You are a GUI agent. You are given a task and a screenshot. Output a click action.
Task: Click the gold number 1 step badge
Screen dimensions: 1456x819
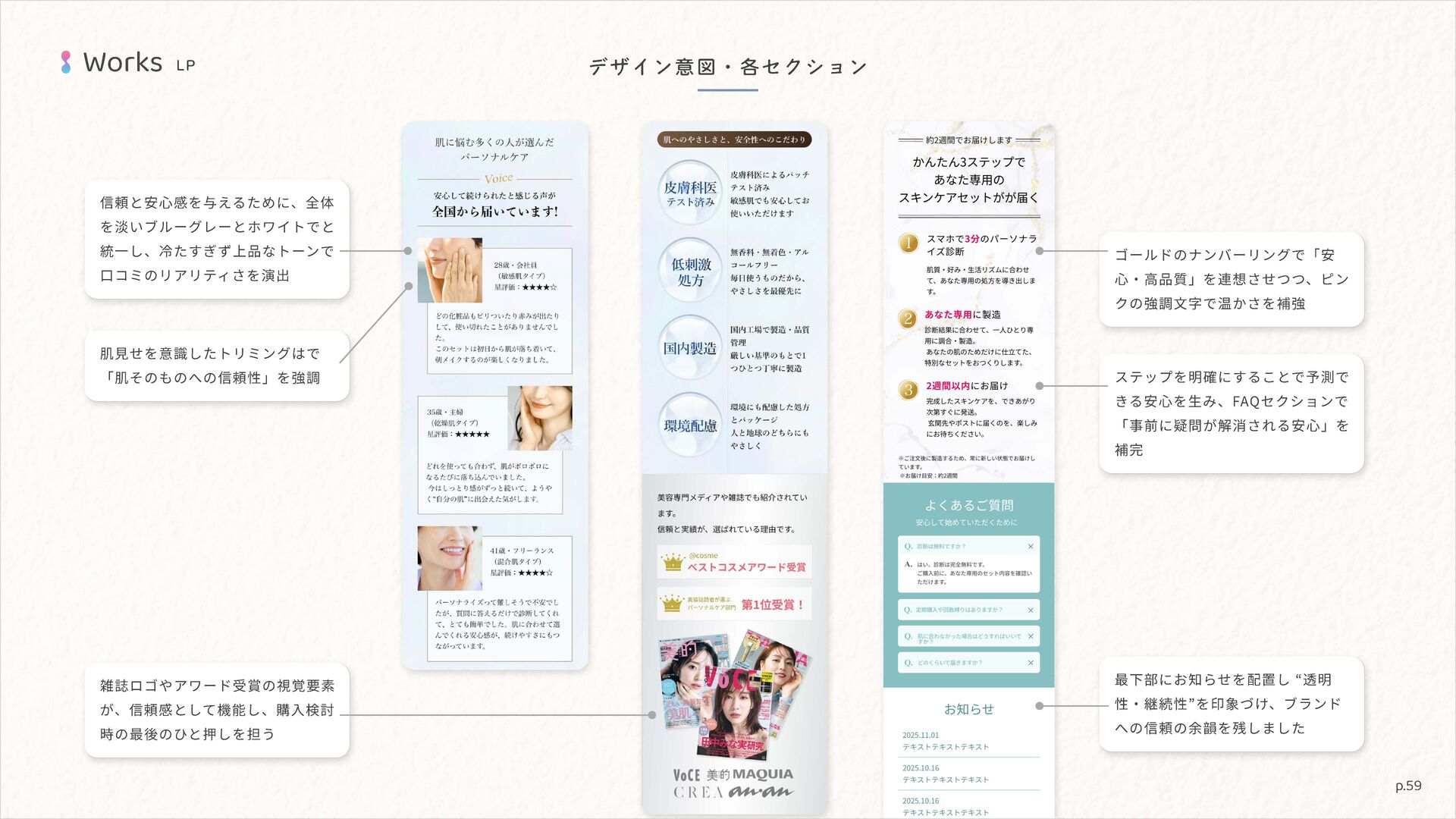pyautogui.click(x=908, y=243)
